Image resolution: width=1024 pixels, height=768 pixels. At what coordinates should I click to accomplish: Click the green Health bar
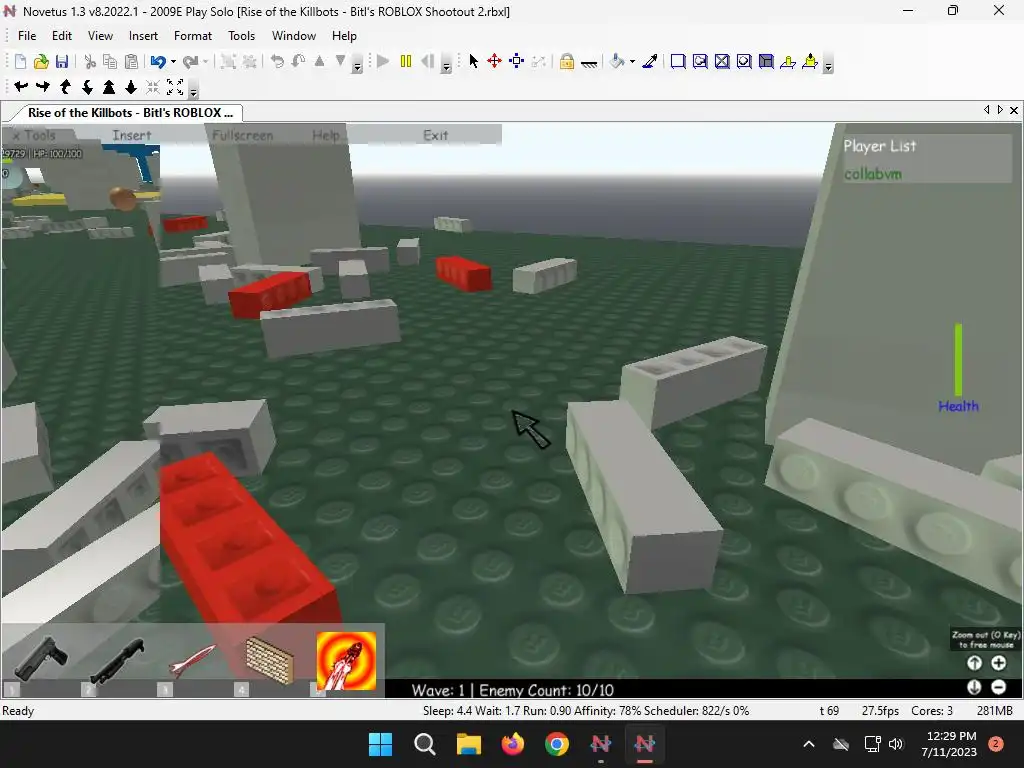(958, 360)
